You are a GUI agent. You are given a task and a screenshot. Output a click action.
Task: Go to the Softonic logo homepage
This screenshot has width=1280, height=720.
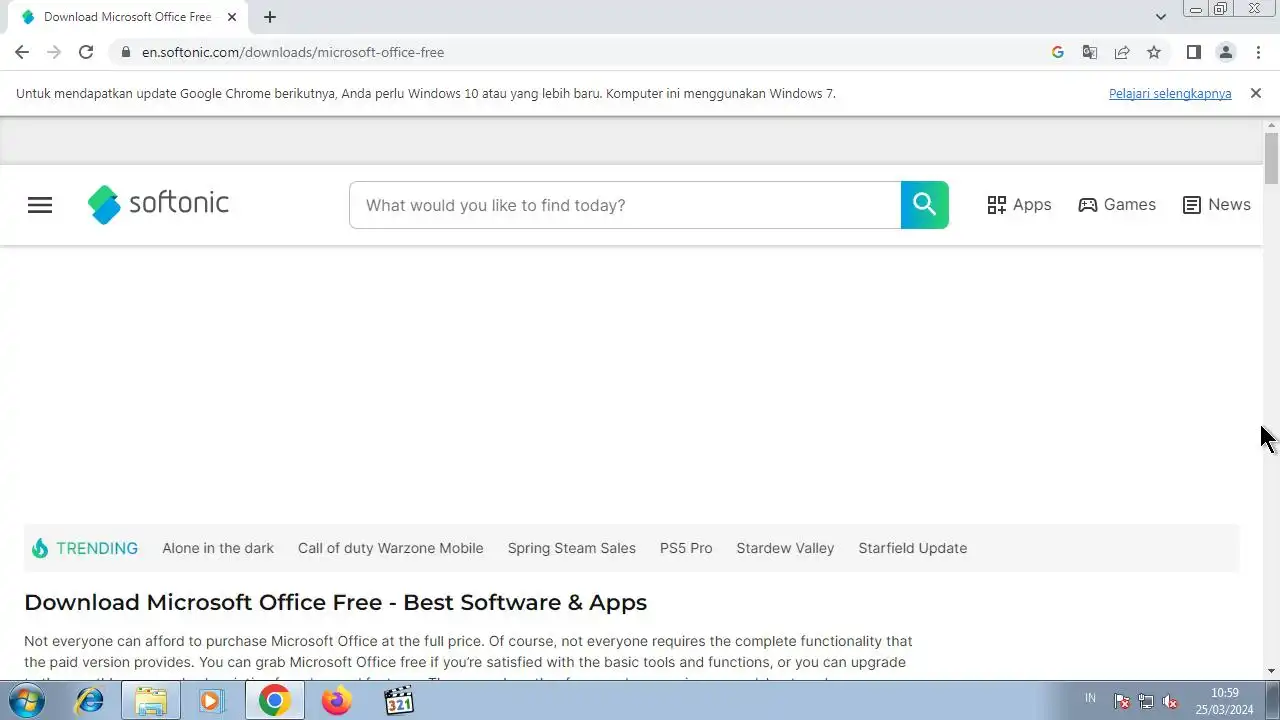tap(158, 204)
